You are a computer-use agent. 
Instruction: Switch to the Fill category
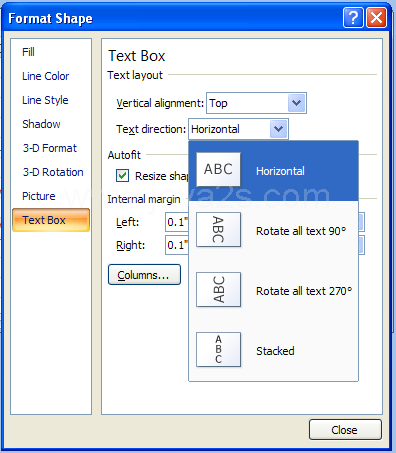point(28,52)
